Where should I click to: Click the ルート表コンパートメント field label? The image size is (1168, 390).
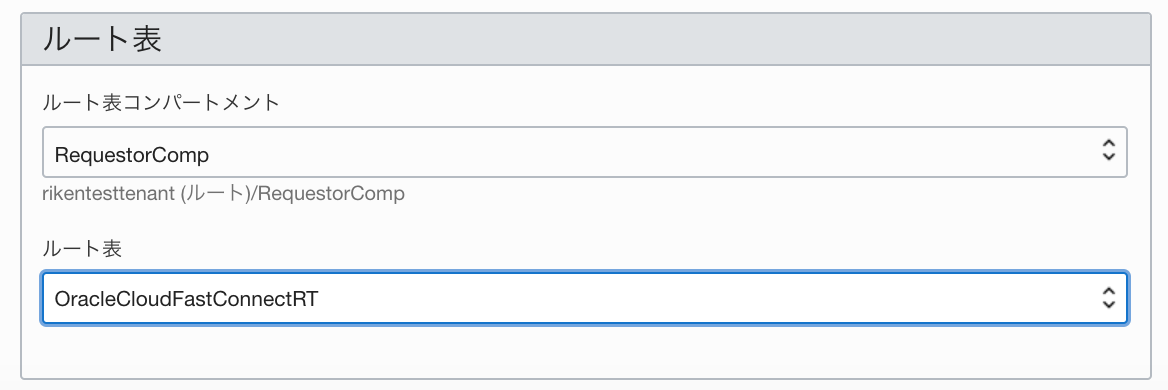click(161, 103)
